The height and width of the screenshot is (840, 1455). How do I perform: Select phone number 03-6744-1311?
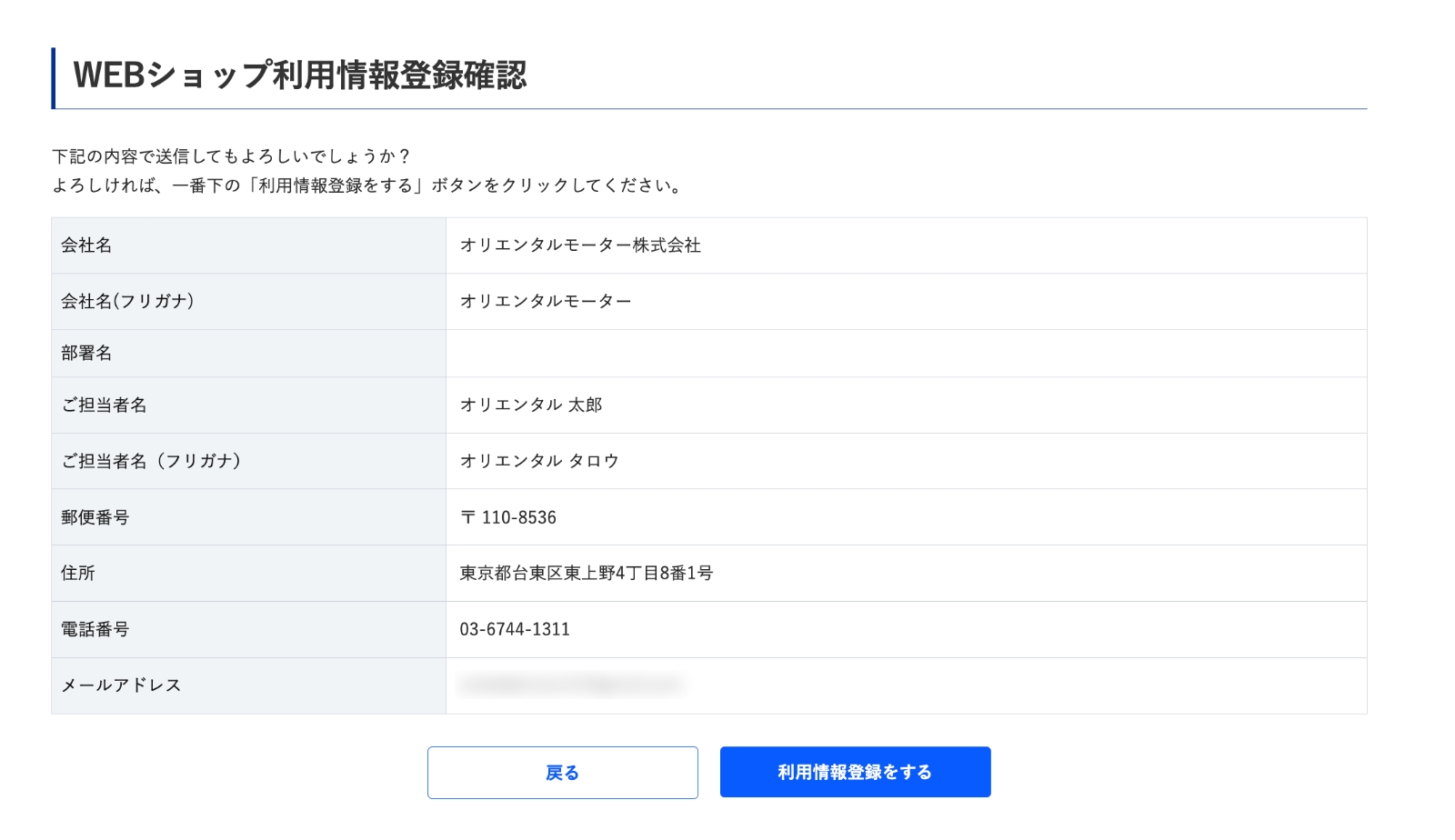[x=515, y=629]
